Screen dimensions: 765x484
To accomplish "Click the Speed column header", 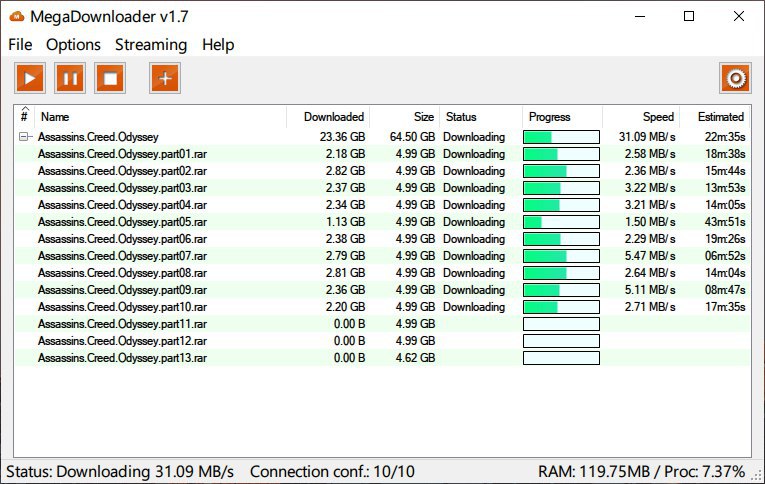I will tap(657, 117).
